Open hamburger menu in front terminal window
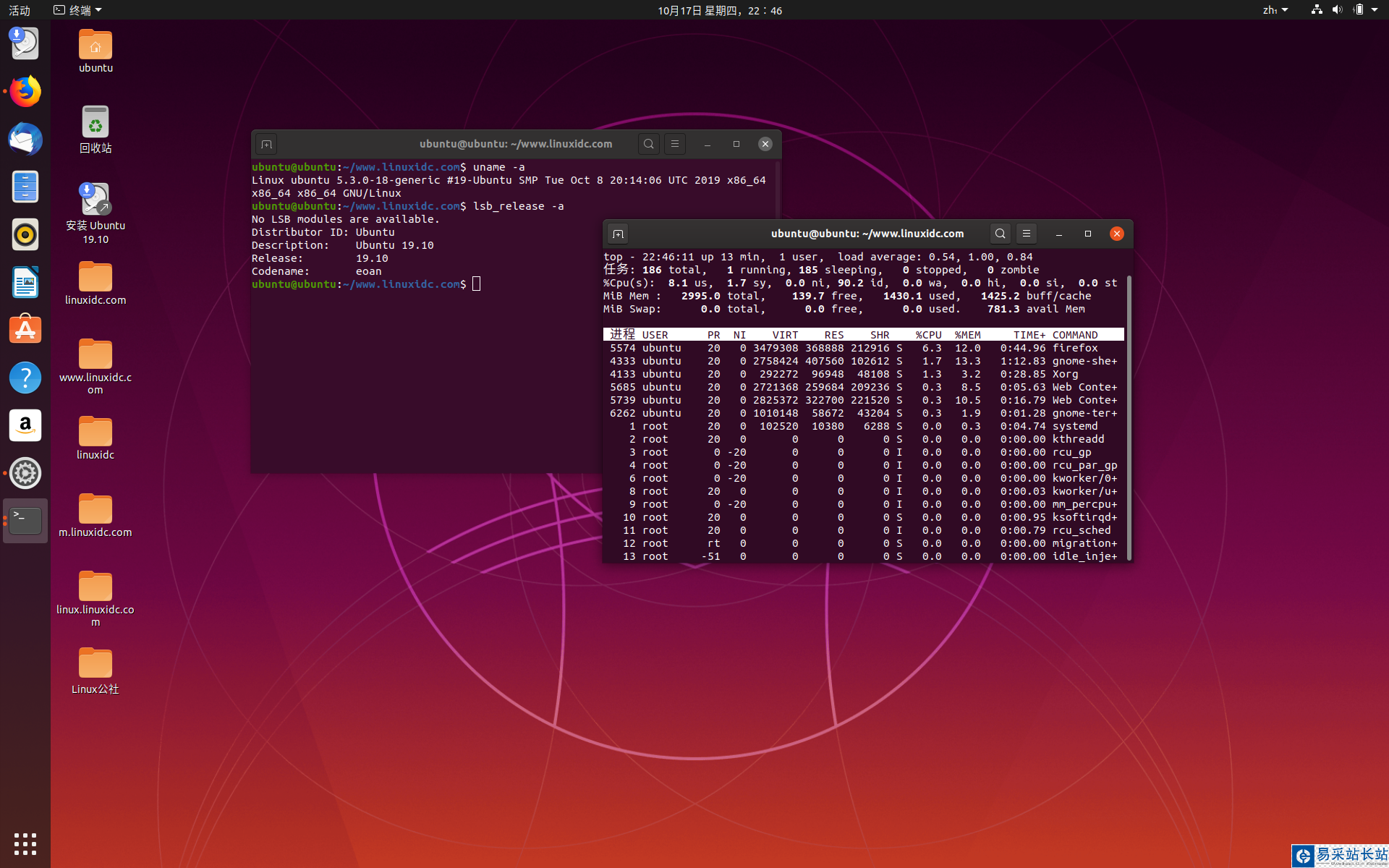The height and width of the screenshot is (868, 1389). pyautogui.click(x=1026, y=234)
